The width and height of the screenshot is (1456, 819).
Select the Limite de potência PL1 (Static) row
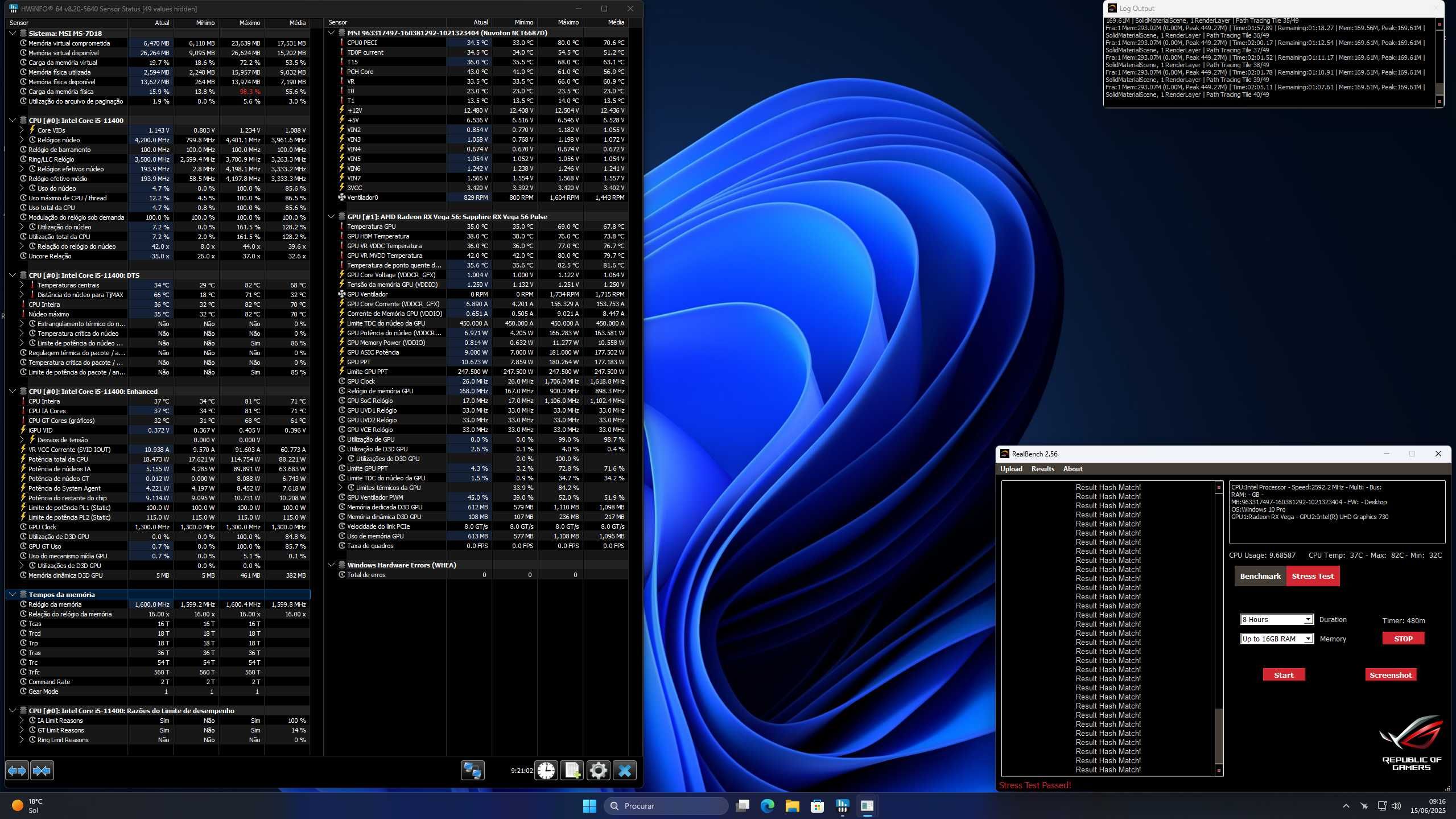(x=158, y=508)
